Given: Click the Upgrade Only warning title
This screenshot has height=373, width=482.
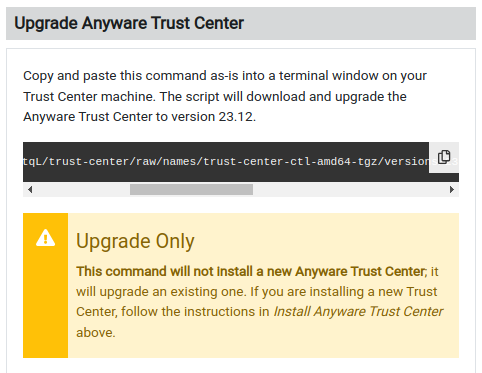Looking at the screenshot, I should point(135,241).
